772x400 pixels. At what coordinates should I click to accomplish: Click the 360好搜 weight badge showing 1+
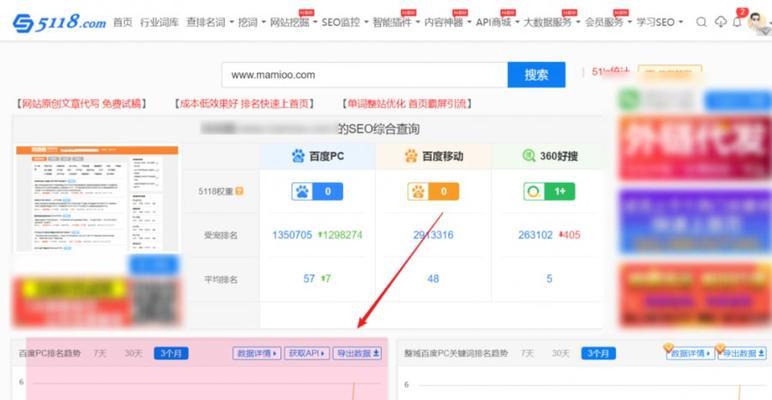coord(549,191)
